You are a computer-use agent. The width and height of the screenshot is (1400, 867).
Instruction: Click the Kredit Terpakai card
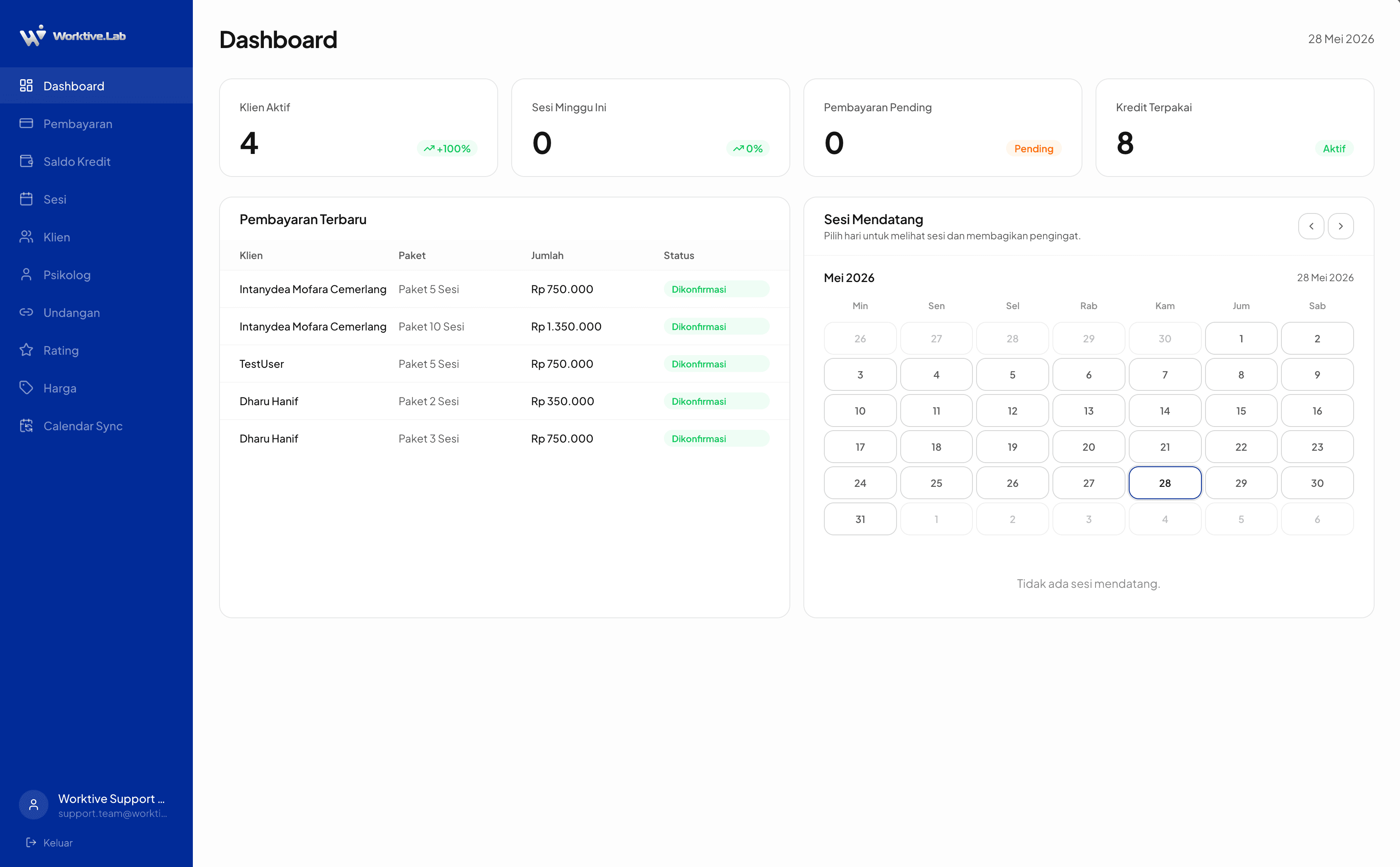(1234, 127)
